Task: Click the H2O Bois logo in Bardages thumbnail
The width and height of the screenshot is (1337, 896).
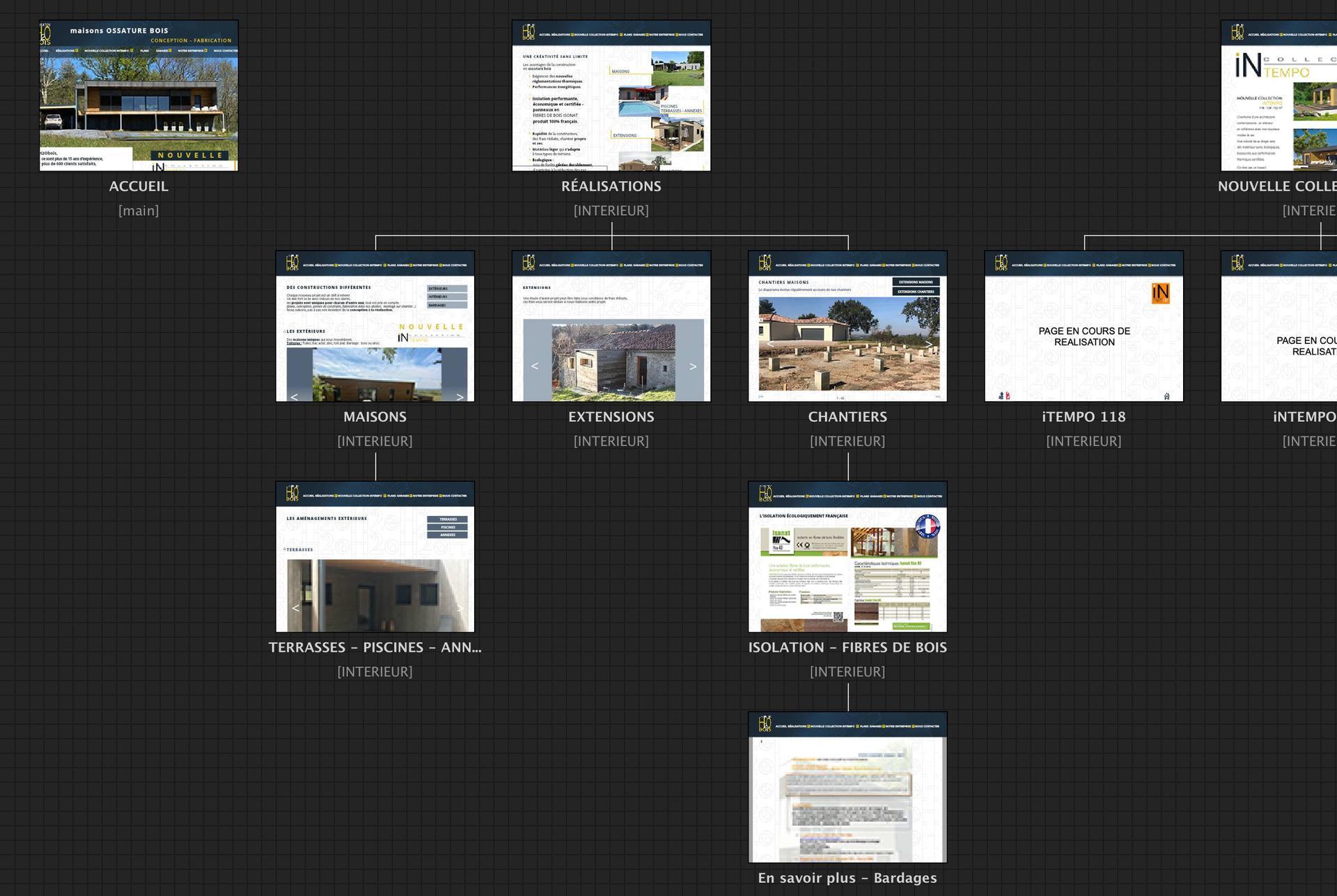Action: click(765, 723)
